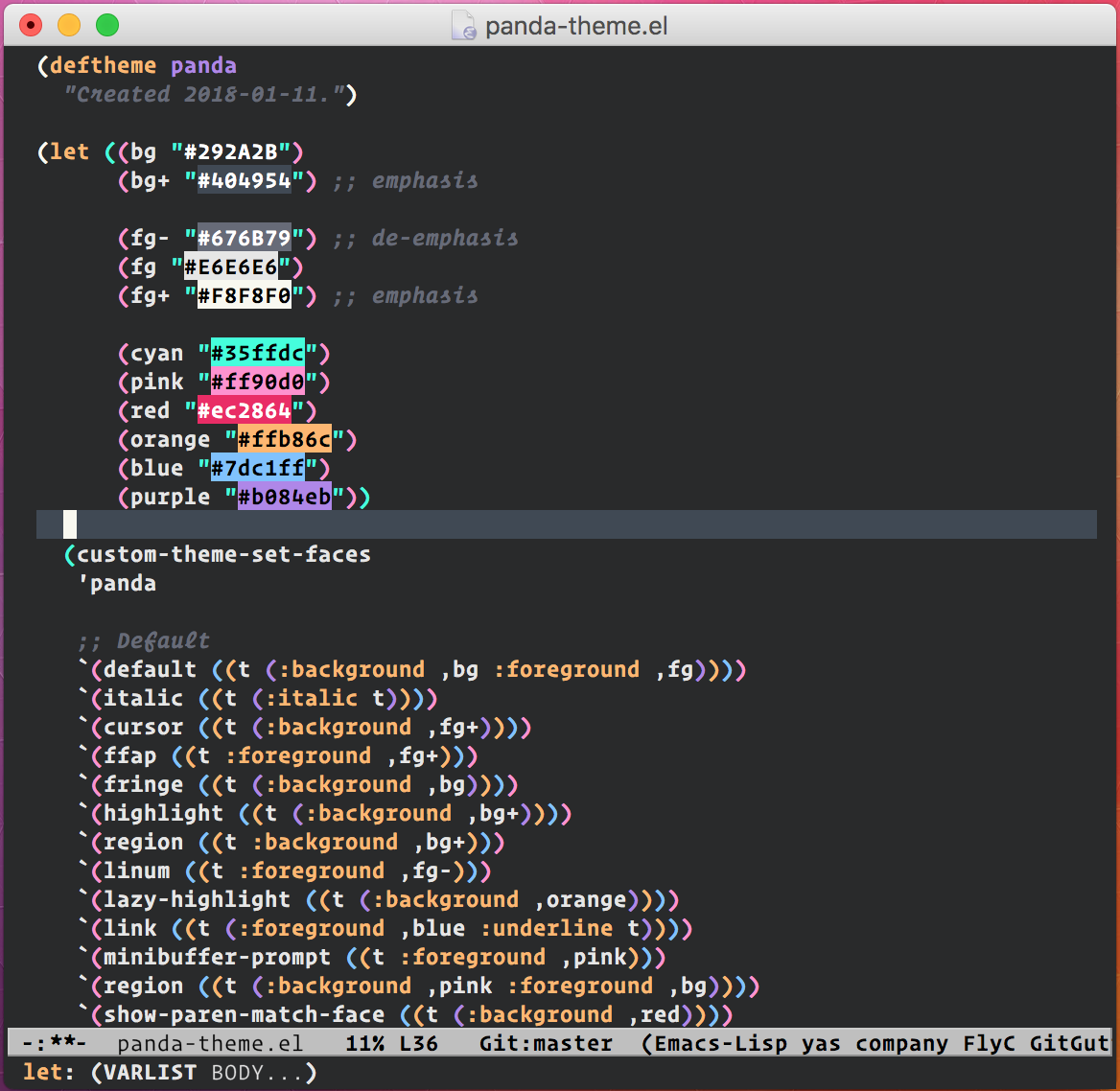Click the green zoom window button

point(107,25)
